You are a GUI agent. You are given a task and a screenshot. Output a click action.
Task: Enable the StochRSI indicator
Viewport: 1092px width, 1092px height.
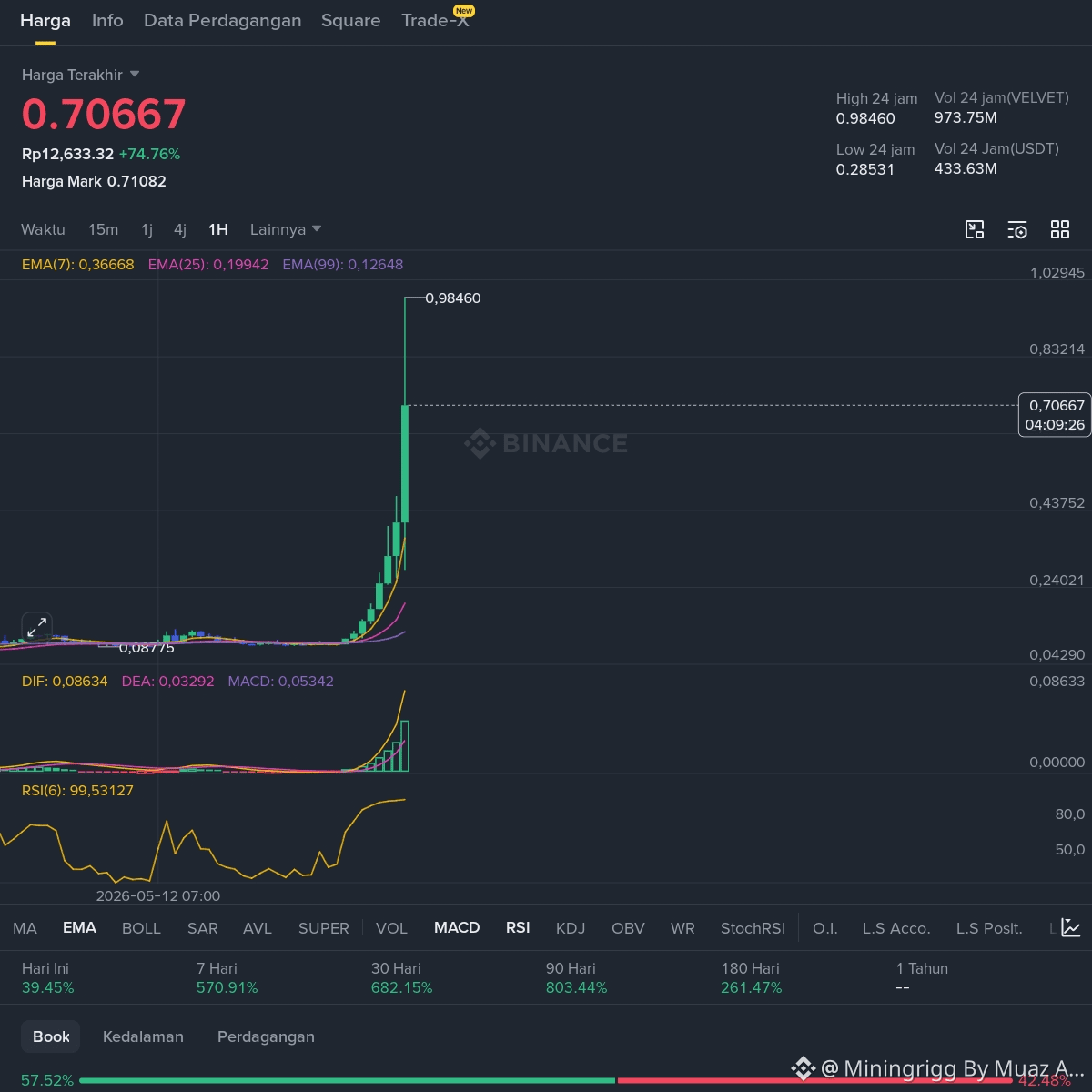point(753,928)
